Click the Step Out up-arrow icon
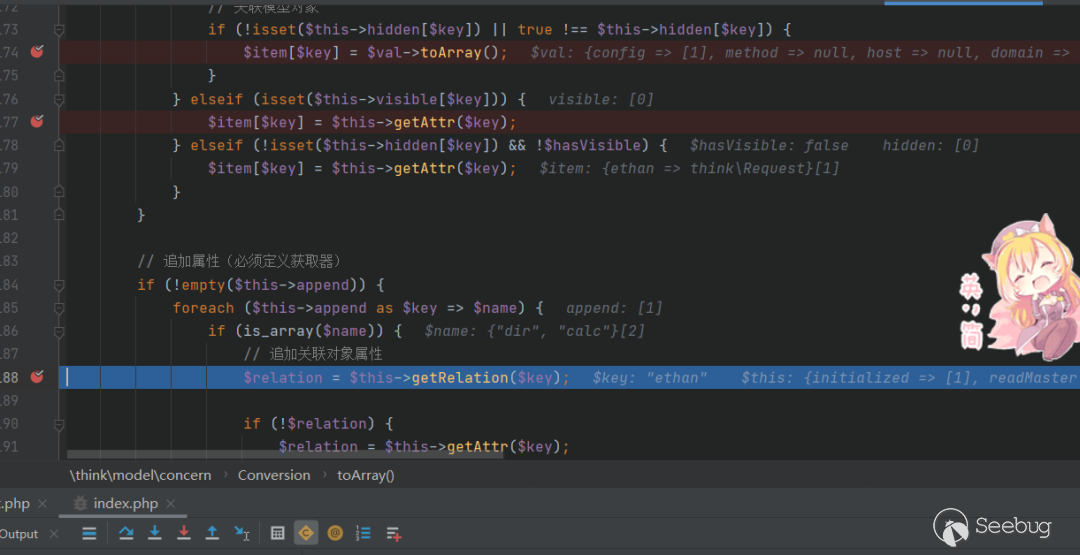1080x555 pixels. pyautogui.click(x=212, y=533)
